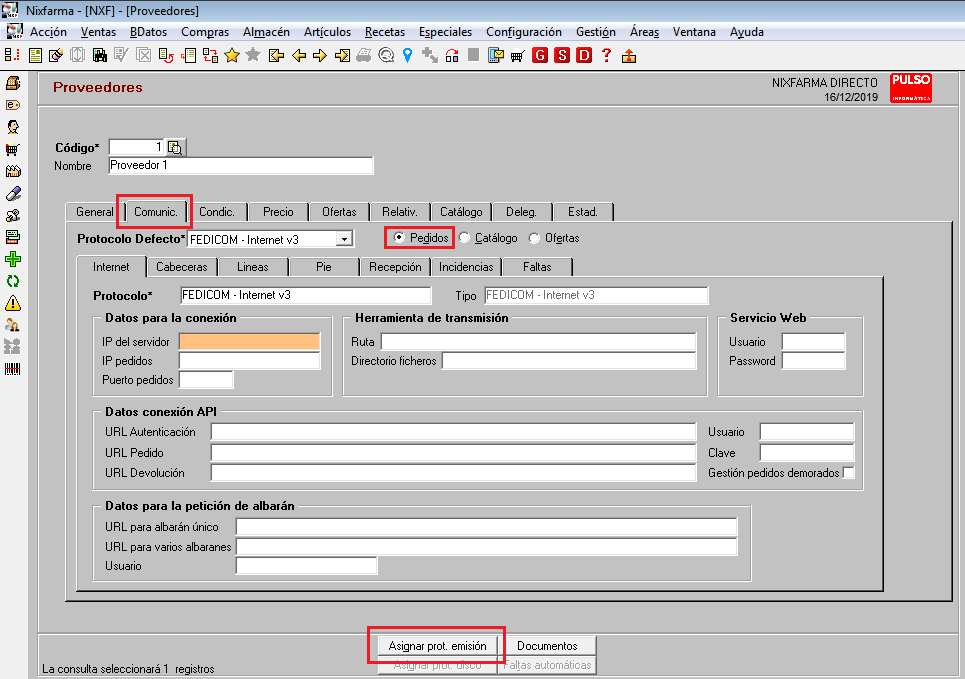Click the red G toolbar button
The image size is (965, 679).
click(540, 55)
